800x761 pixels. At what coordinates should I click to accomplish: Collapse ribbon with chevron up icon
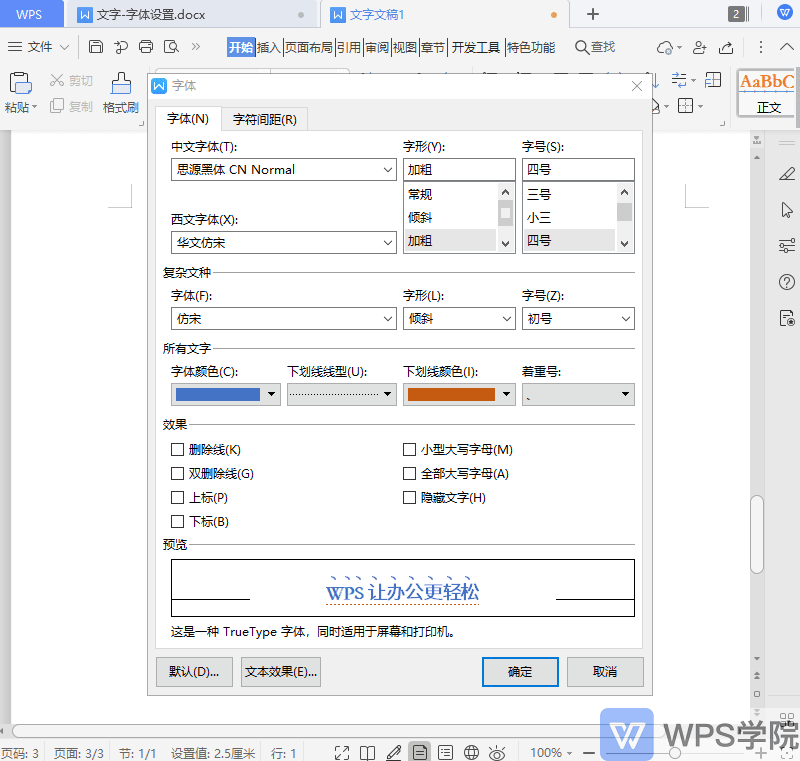787,47
